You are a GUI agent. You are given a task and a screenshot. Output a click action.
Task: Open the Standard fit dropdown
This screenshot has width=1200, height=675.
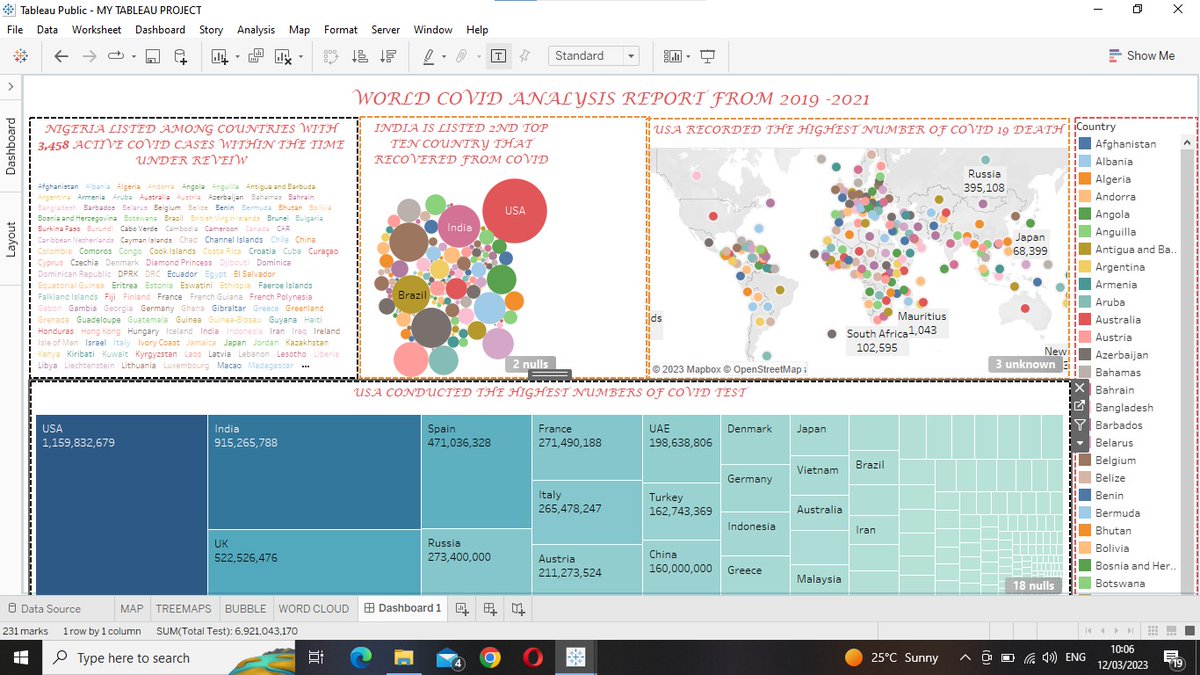coord(594,56)
